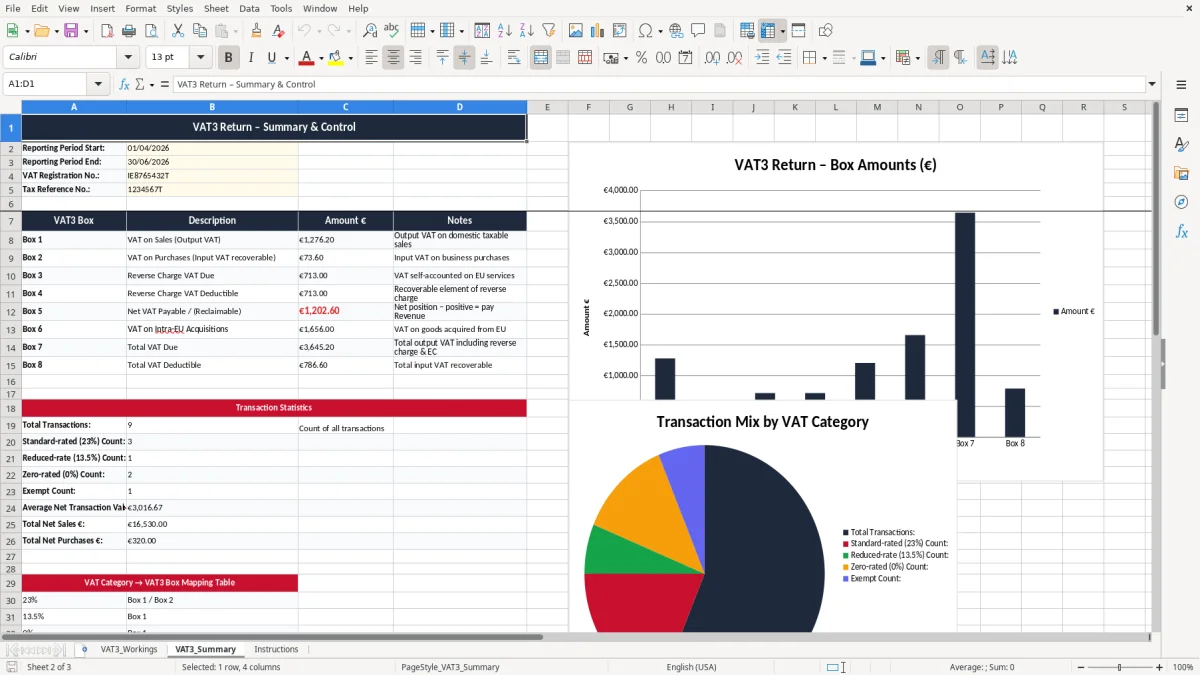Format the cell as percent

tap(641, 58)
